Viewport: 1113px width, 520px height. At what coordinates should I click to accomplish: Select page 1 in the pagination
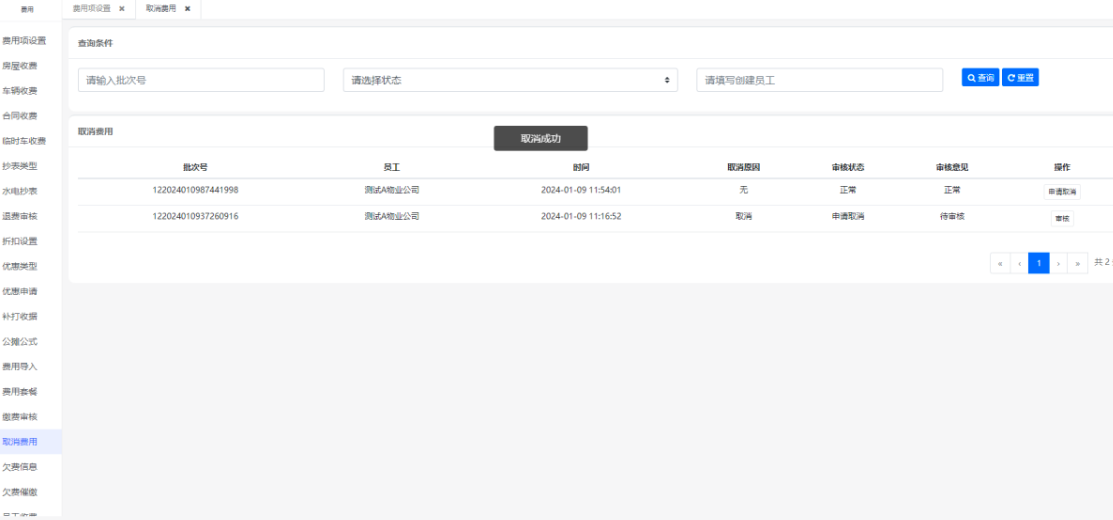point(1039,263)
